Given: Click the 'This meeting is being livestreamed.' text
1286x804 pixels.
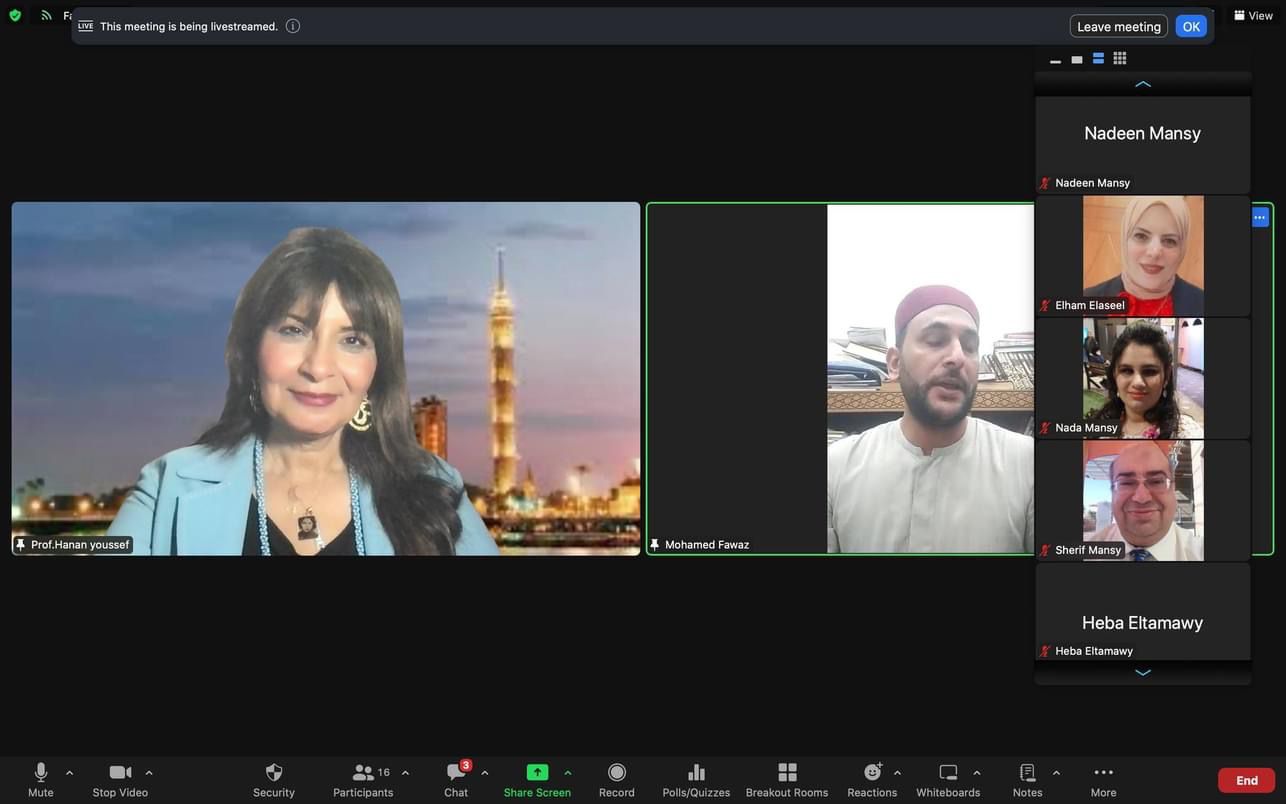Looking at the screenshot, I should tap(189, 26).
